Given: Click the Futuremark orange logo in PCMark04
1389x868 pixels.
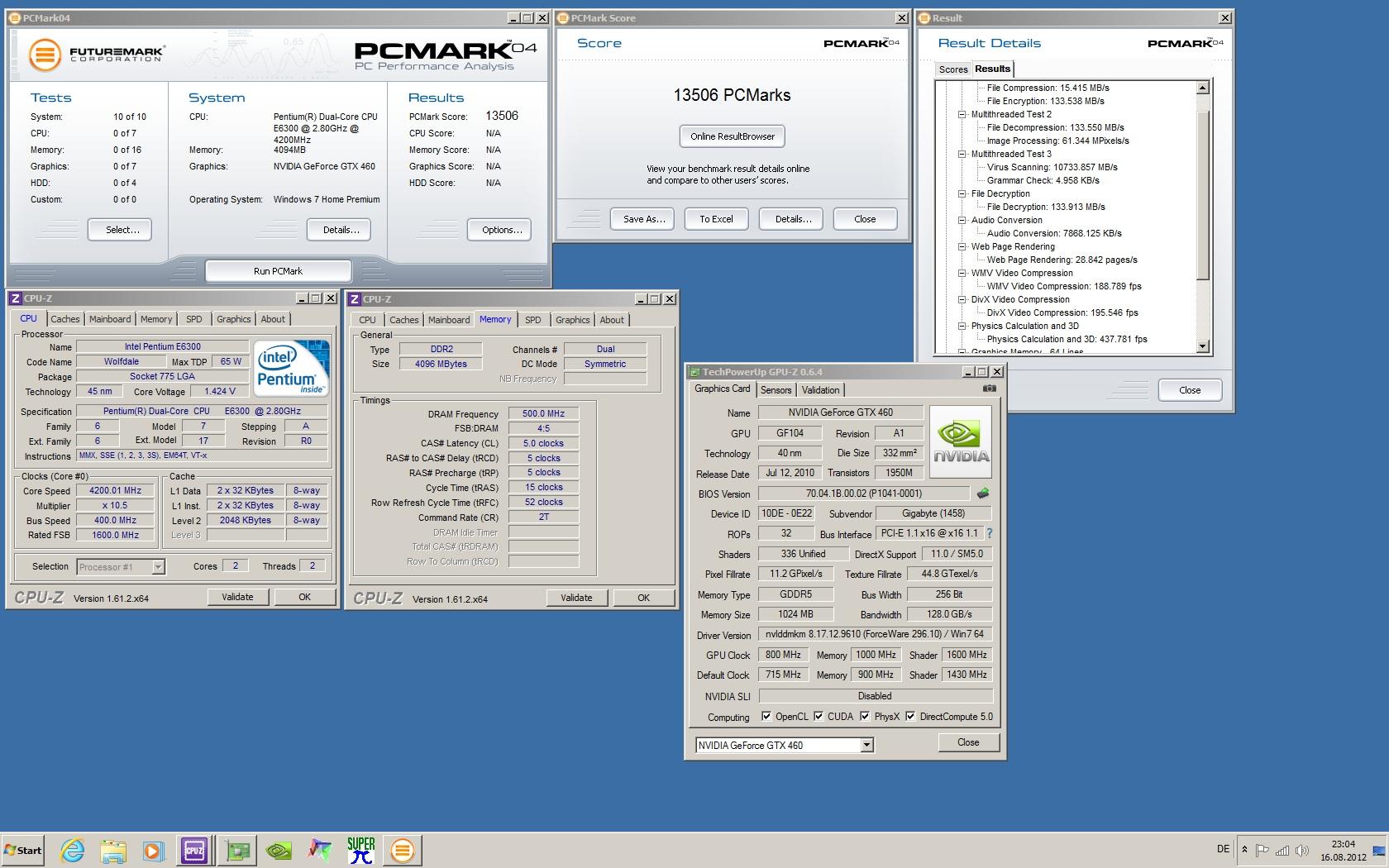Looking at the screenshot, I should point(45,55).
